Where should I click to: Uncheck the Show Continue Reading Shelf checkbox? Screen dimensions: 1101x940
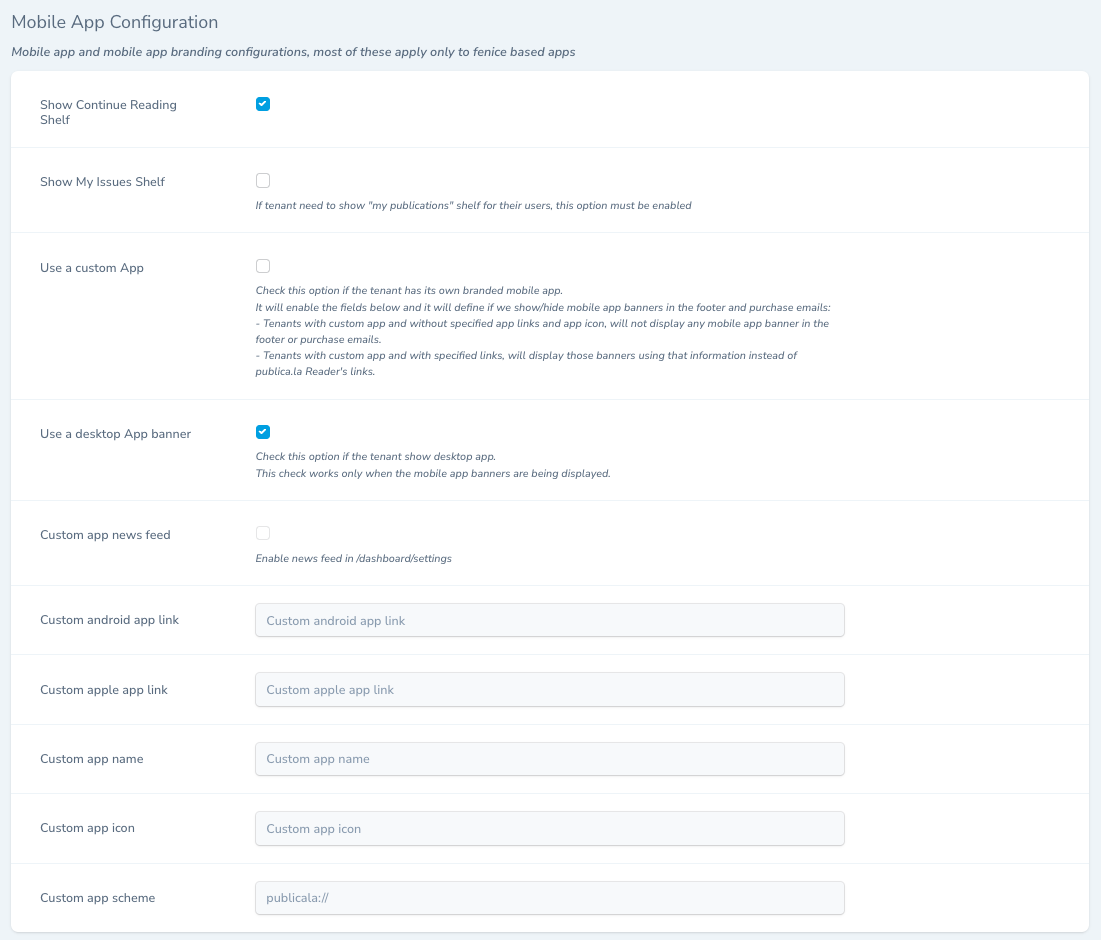point(263,104)
